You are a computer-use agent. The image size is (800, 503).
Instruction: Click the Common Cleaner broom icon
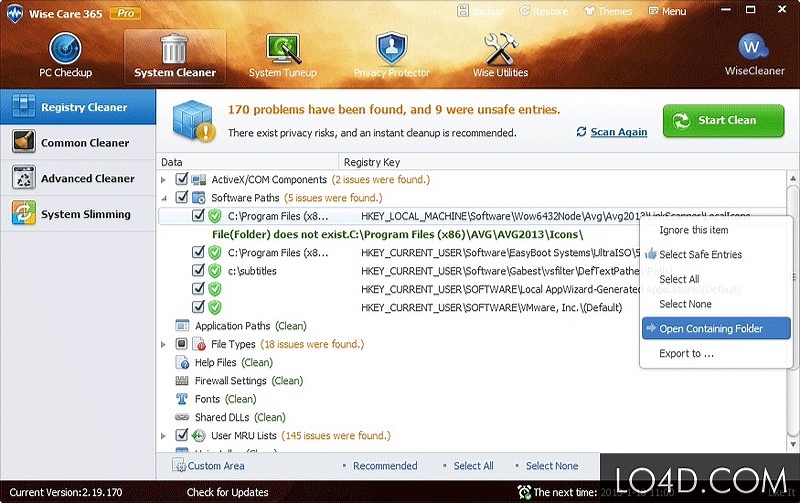pyautogui.click(x=23, y=142)
